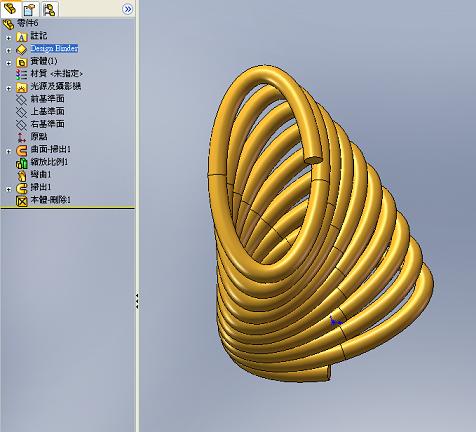Click the 右基準面 right plane icon

point(22,125)
